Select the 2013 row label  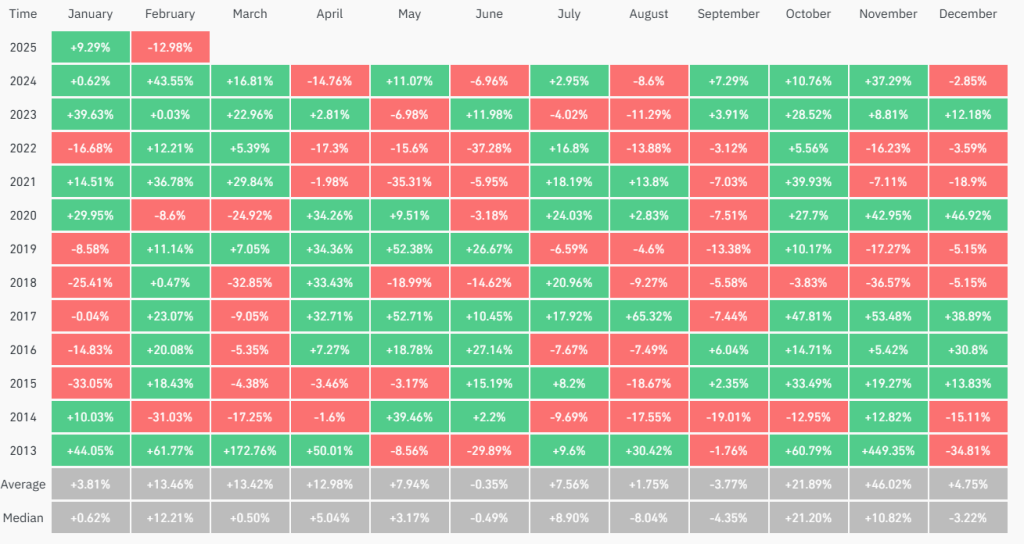click(23, 451)
